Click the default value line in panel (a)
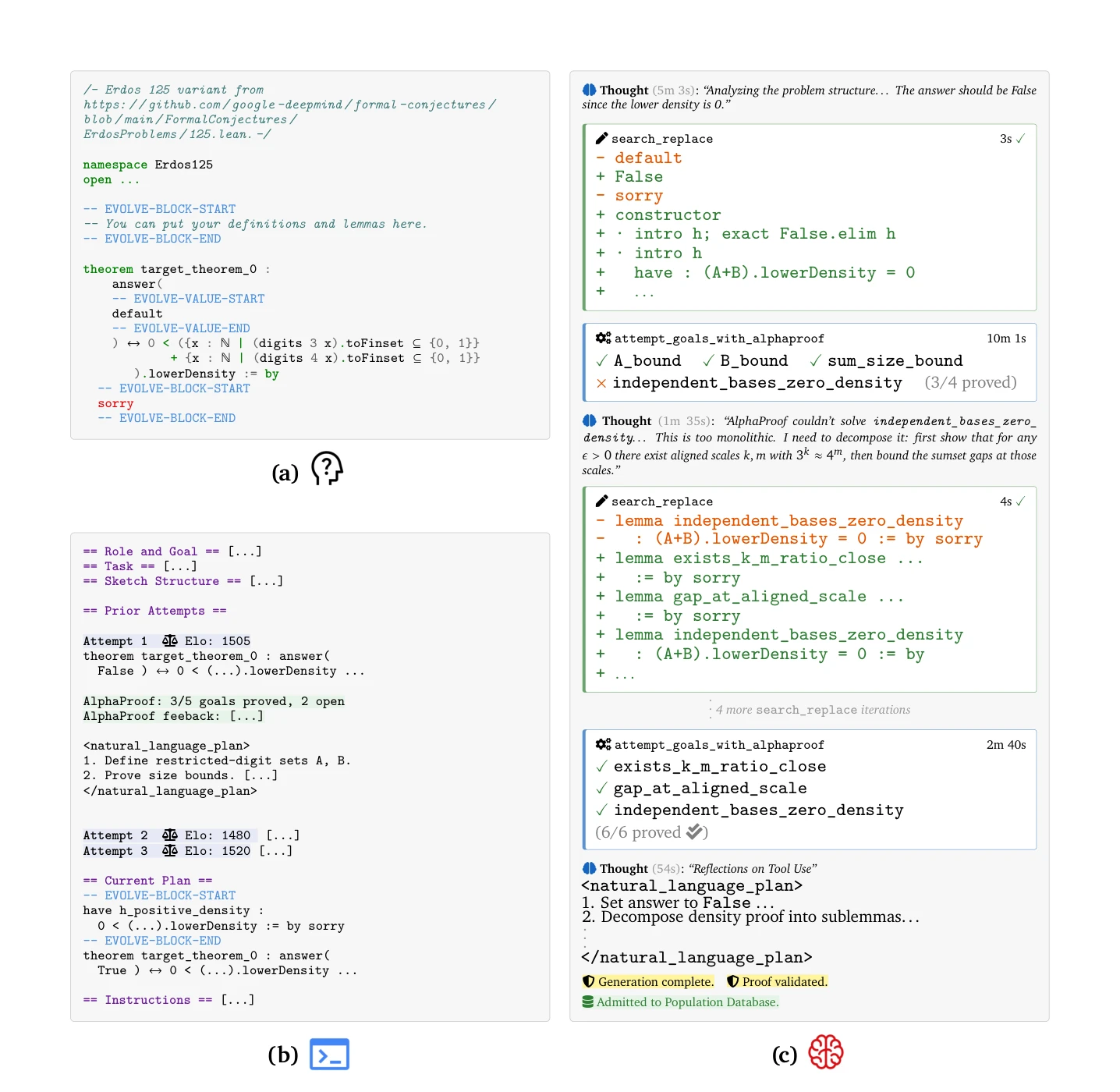 (137, 314)
